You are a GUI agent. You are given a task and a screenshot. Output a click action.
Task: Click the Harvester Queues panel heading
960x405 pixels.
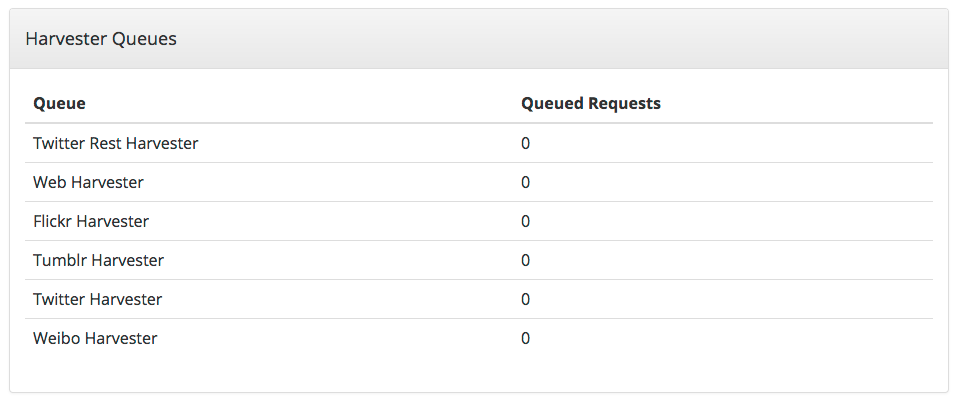[101, 39]
